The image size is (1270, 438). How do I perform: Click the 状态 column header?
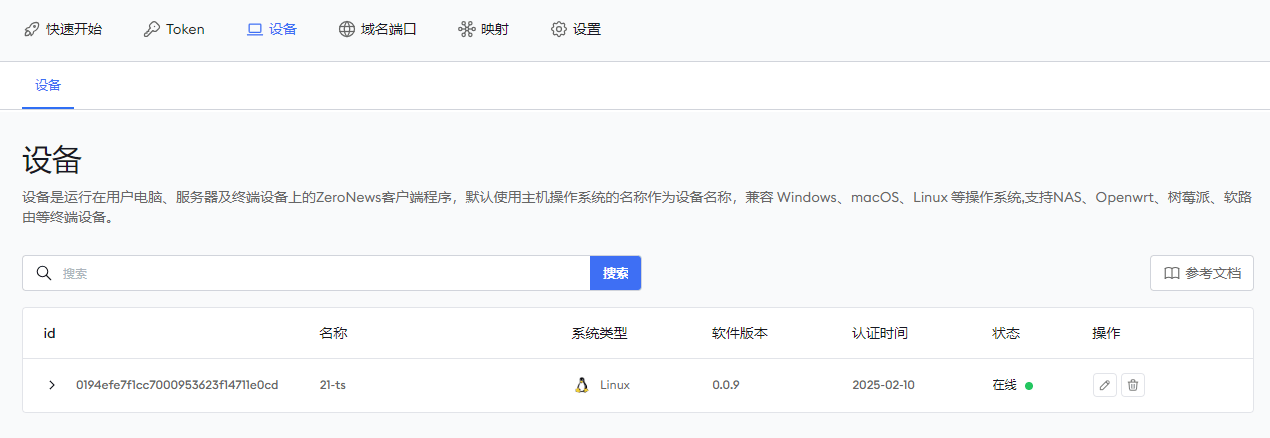(x=1006, y=333)
